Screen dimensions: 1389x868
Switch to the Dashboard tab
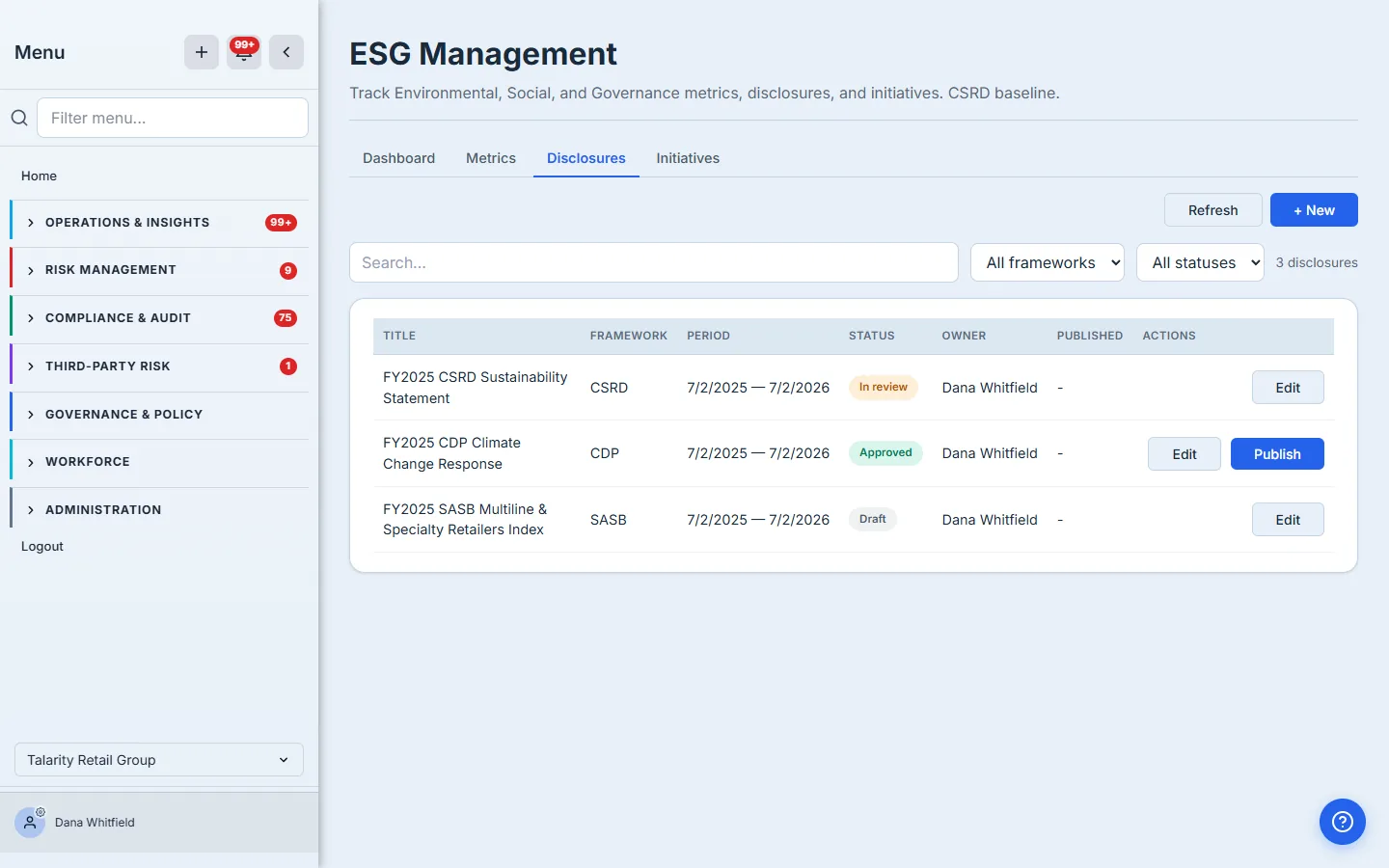point(398,158)
